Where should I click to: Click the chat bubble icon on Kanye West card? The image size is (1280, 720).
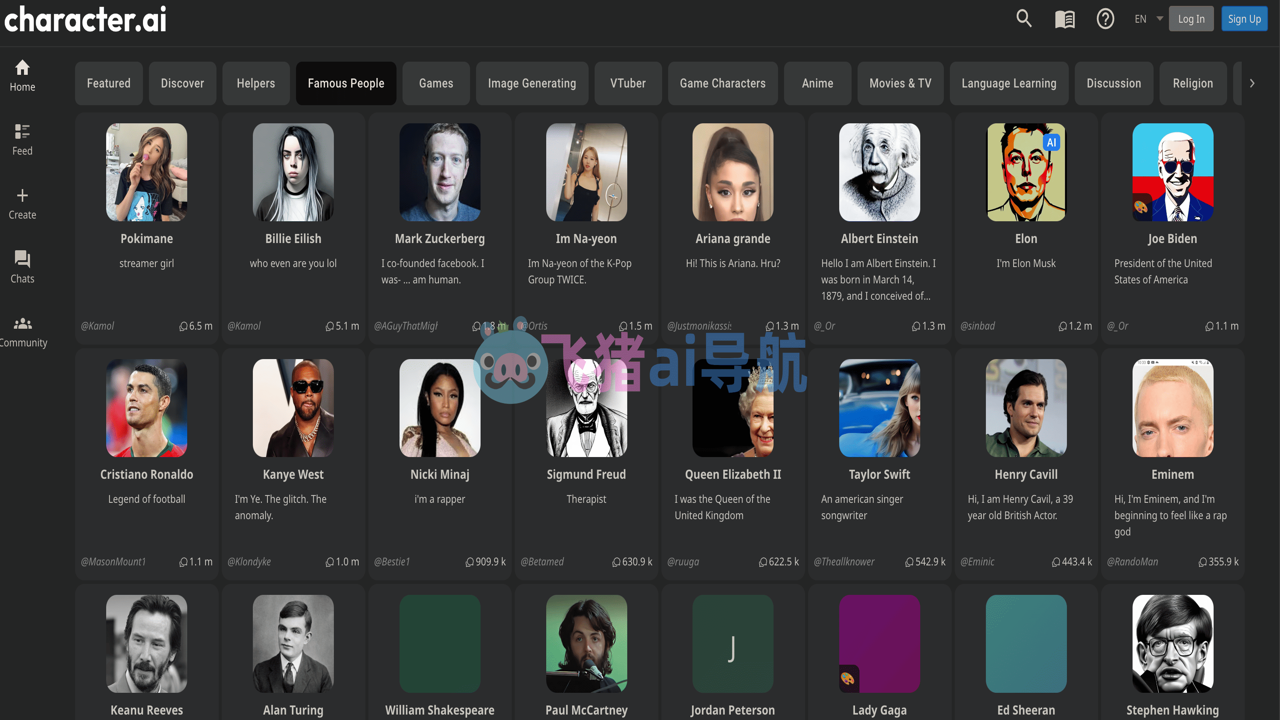(330, 562)
